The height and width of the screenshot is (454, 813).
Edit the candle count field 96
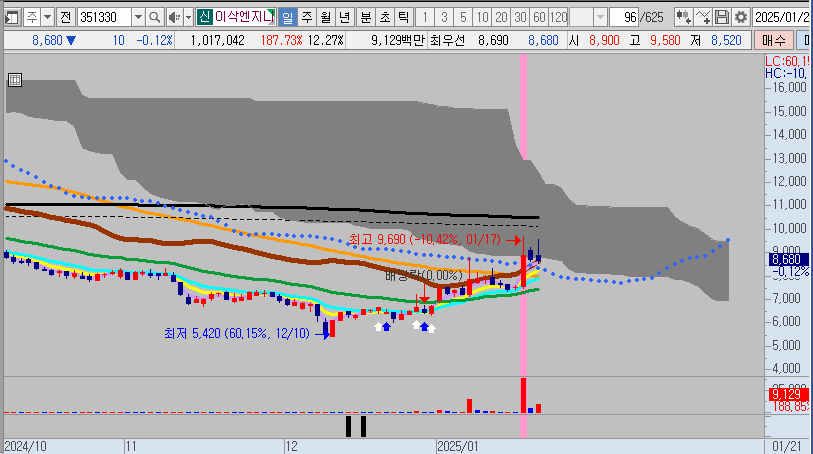pyautogui.click(x=624, y=17)
